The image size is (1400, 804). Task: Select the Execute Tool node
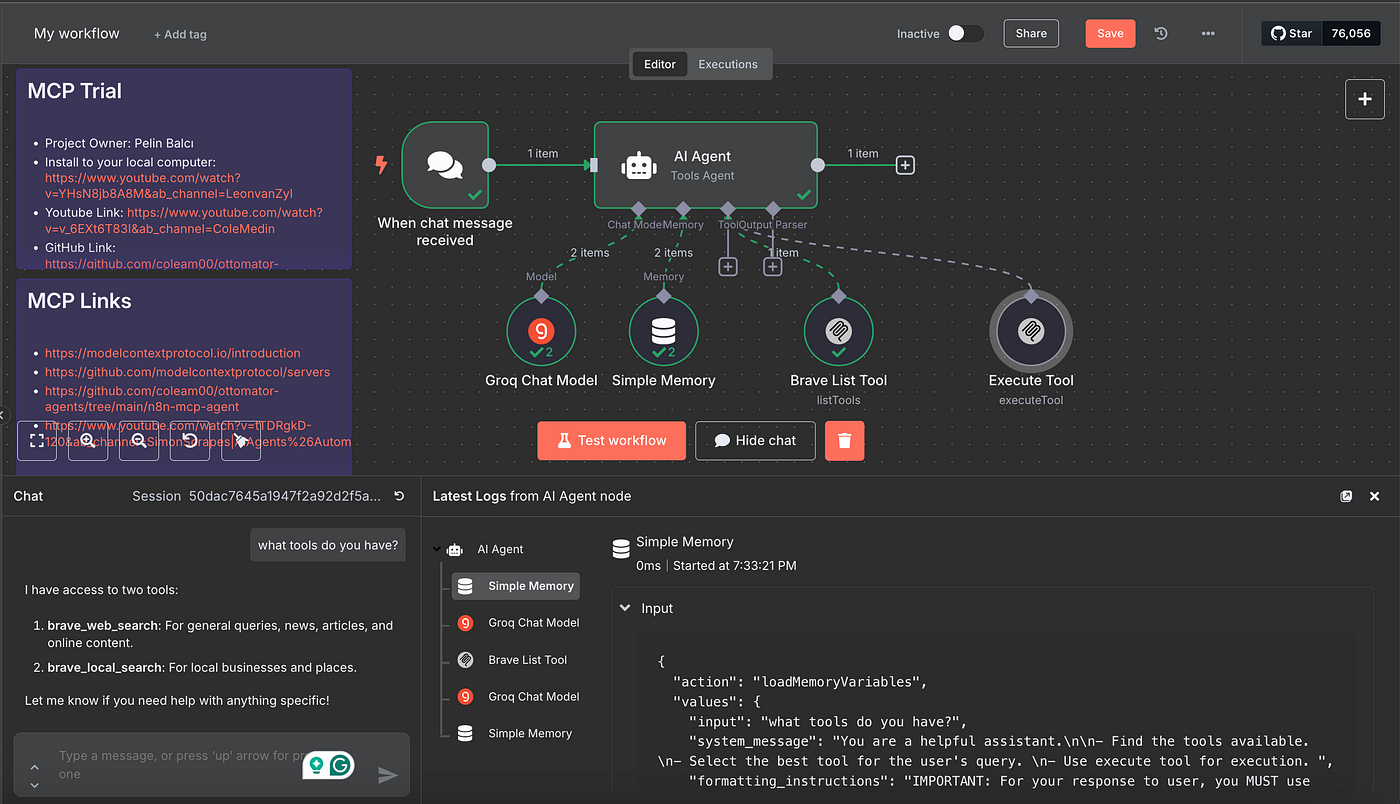[1030, 332]
